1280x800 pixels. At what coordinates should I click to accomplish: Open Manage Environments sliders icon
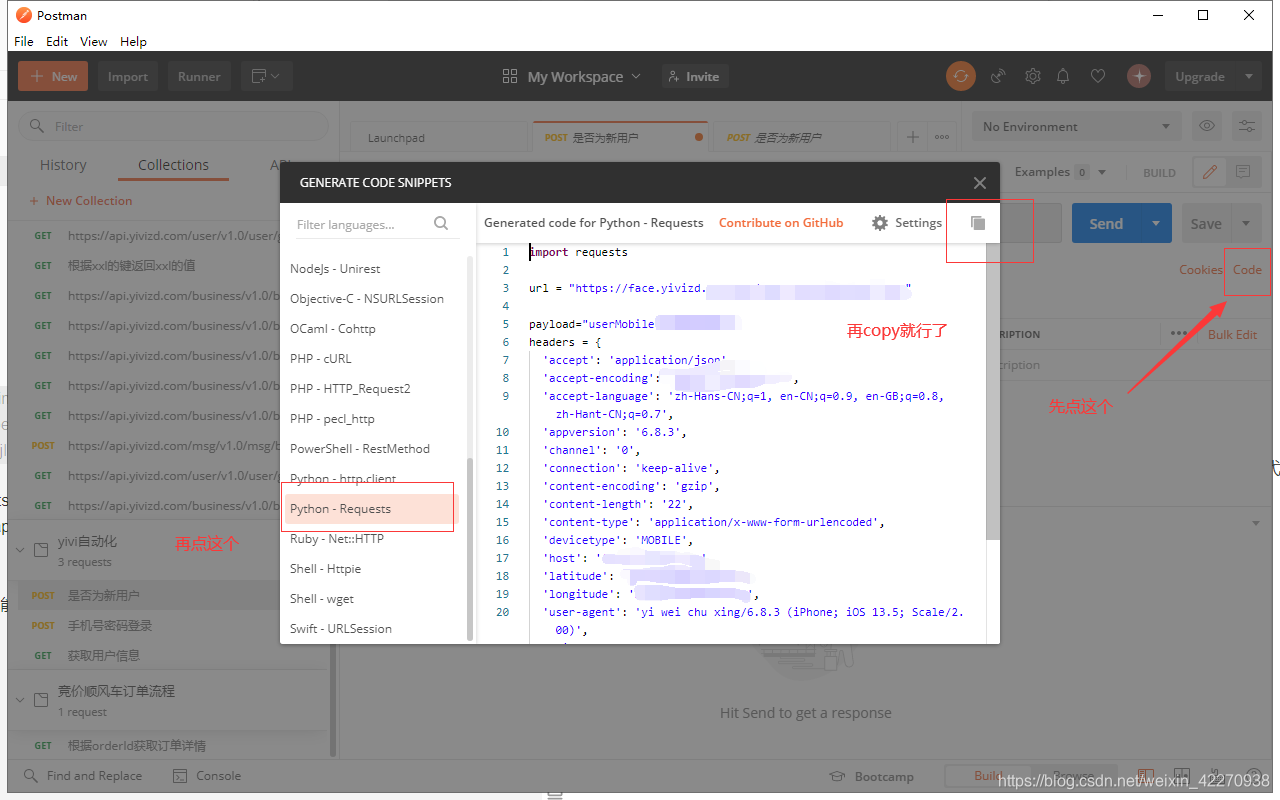[1247, 126]
